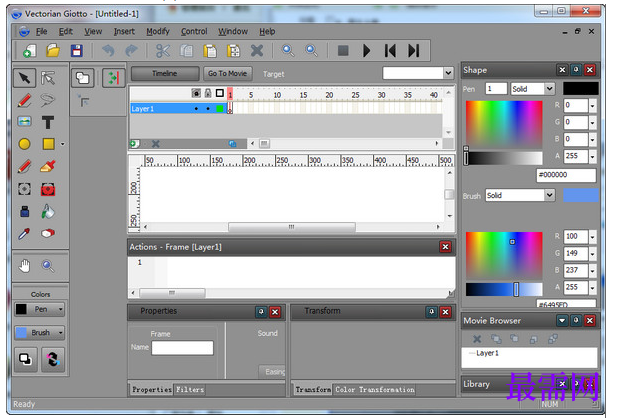Click the Go To Movie button
Screen dimensions: 618x418
click(227, 74)
